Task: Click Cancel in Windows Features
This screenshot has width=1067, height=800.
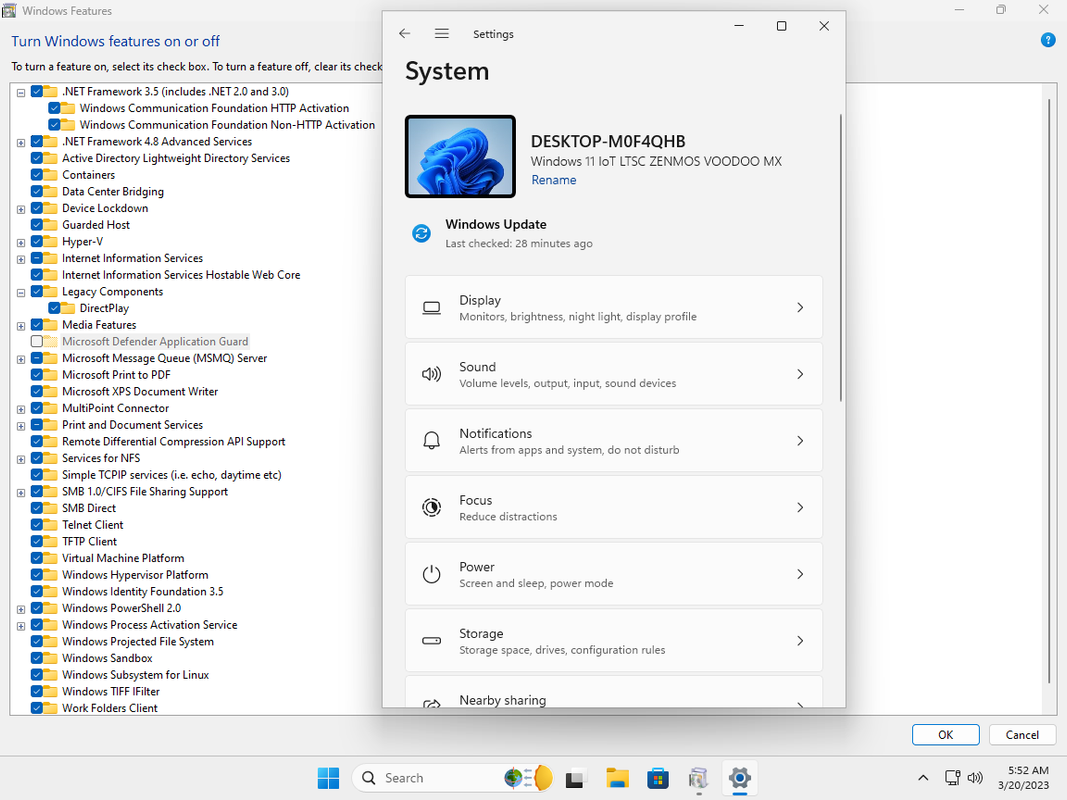Action: point(1021,735)
